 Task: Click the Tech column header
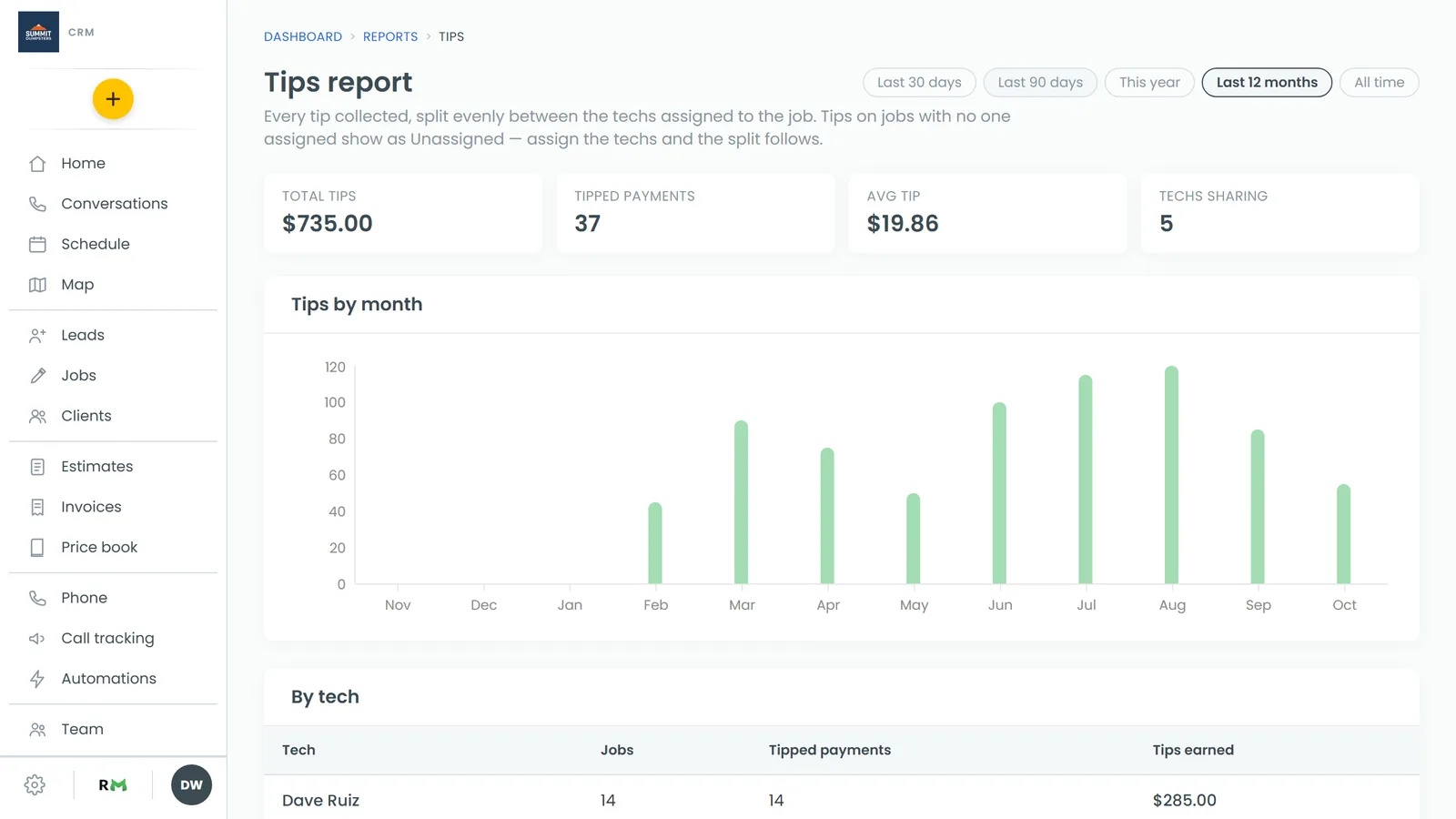point(298,750)
